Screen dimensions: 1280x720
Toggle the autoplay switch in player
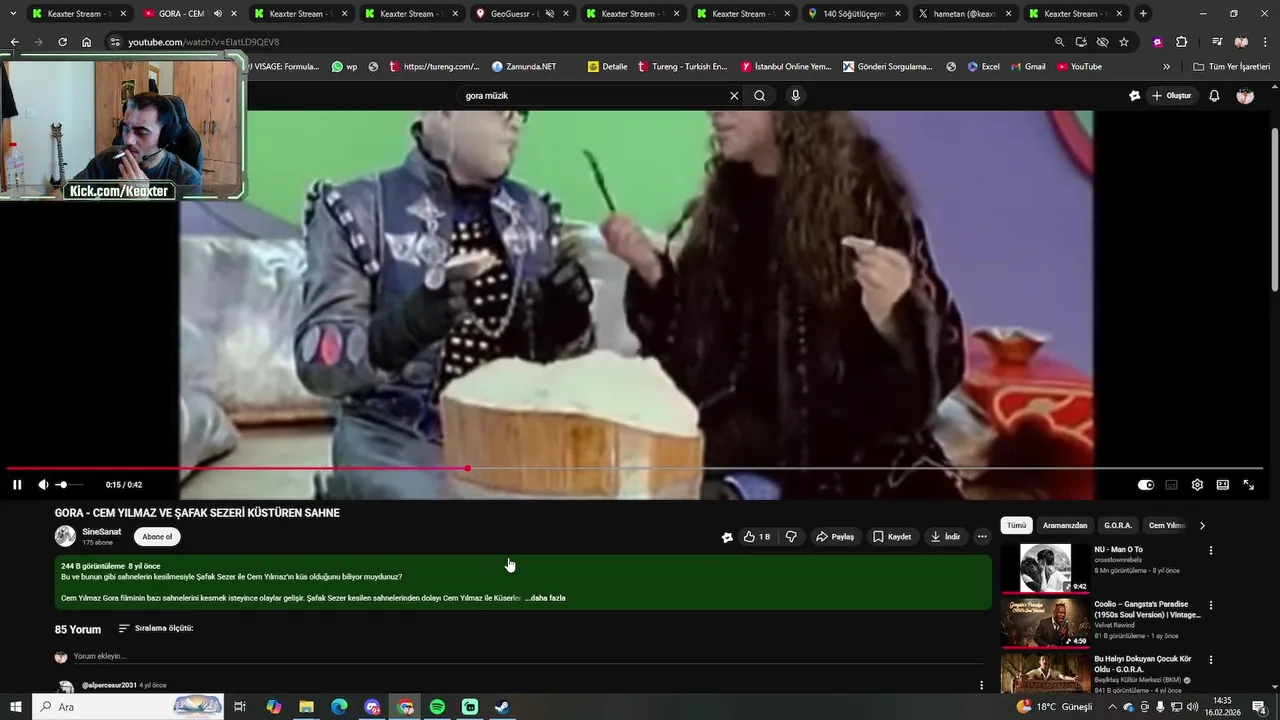tap(1146, 485)
